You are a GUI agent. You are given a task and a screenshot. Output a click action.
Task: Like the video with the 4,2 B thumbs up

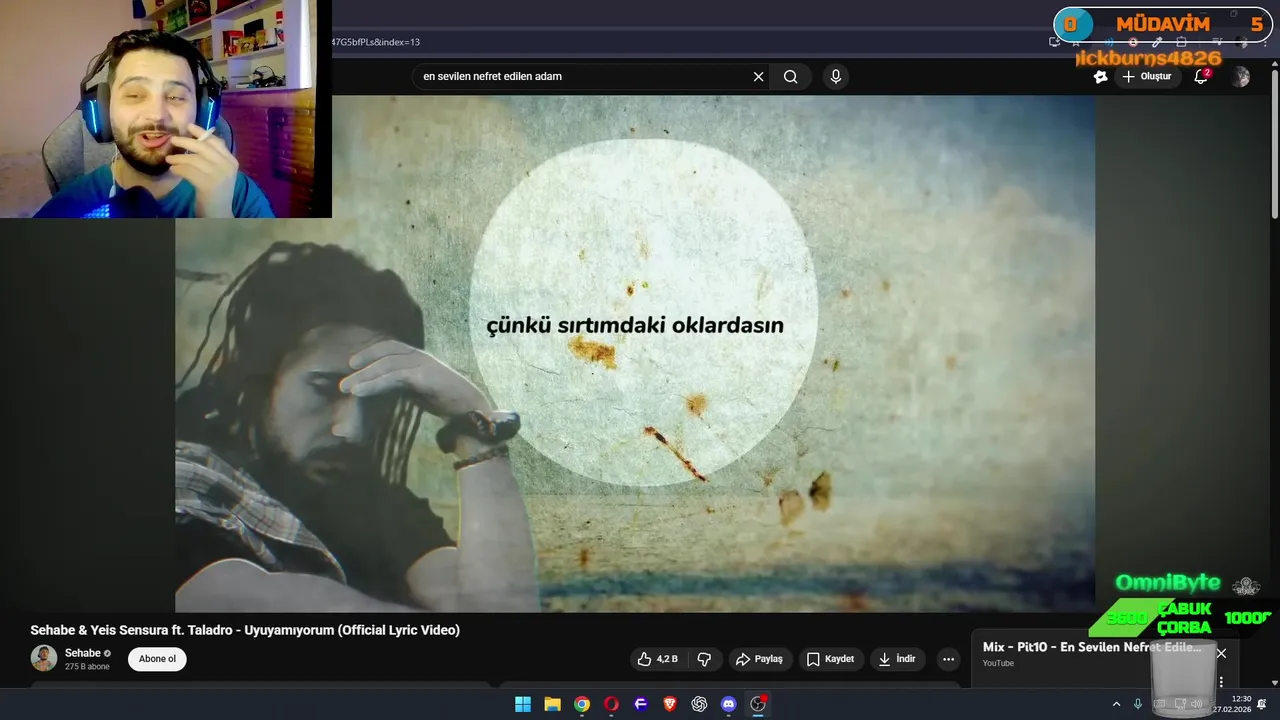(x=657, y=659)
